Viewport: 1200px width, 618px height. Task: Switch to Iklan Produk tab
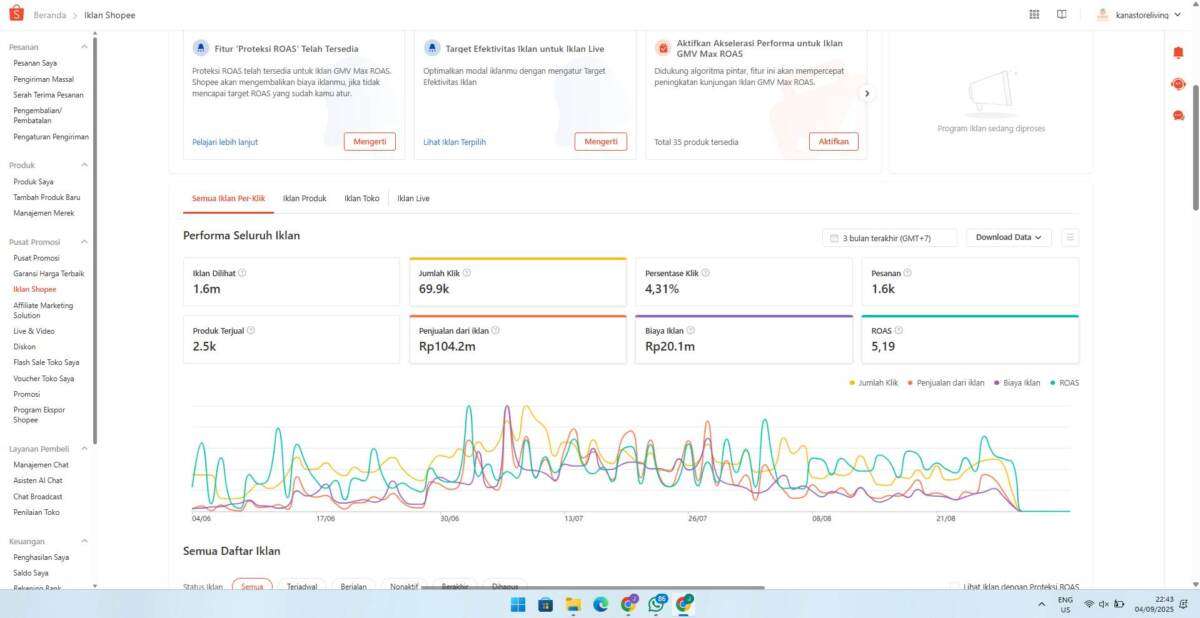pyautogui.click(x=305, y=199)
